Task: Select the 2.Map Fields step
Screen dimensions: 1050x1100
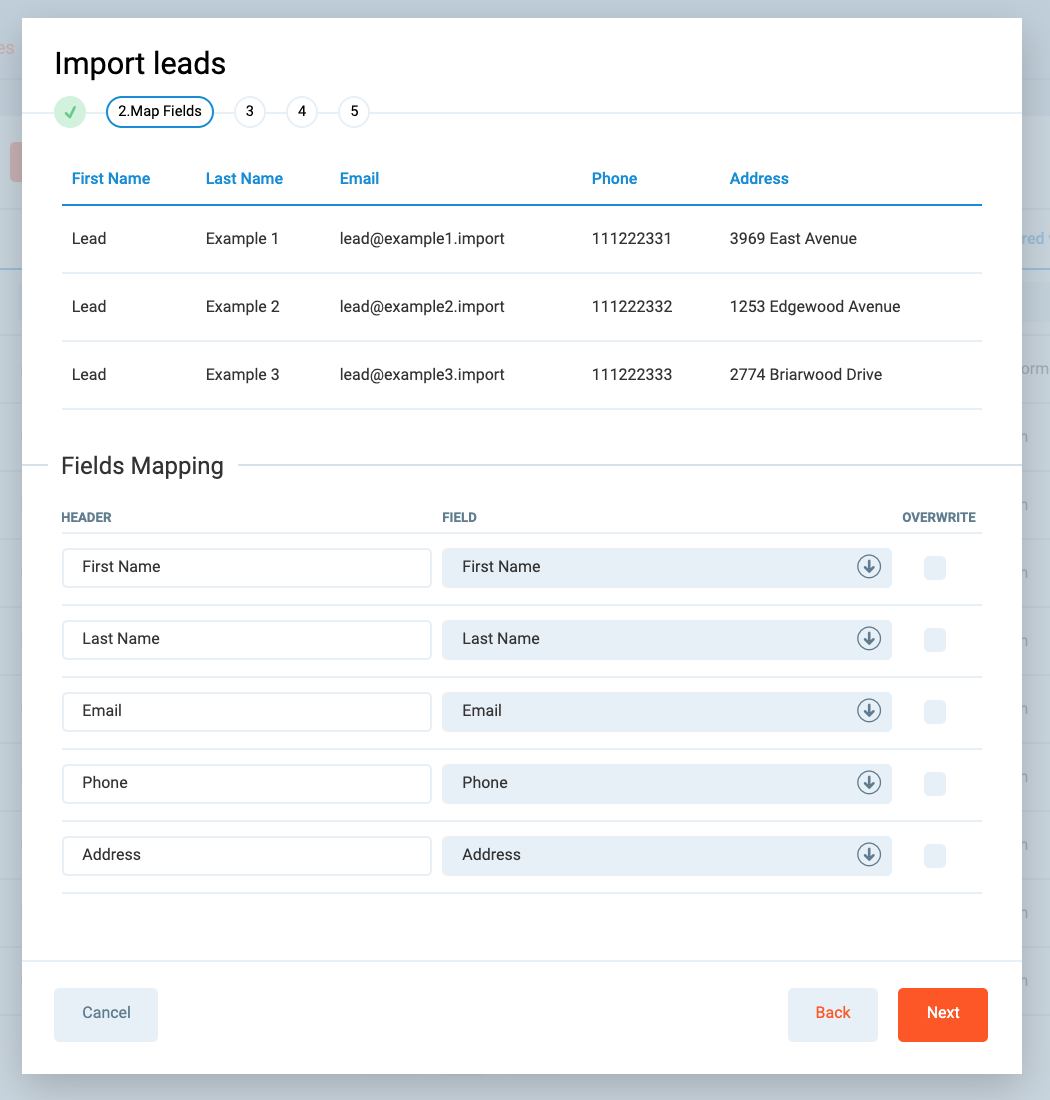Action: pos(160,112)
